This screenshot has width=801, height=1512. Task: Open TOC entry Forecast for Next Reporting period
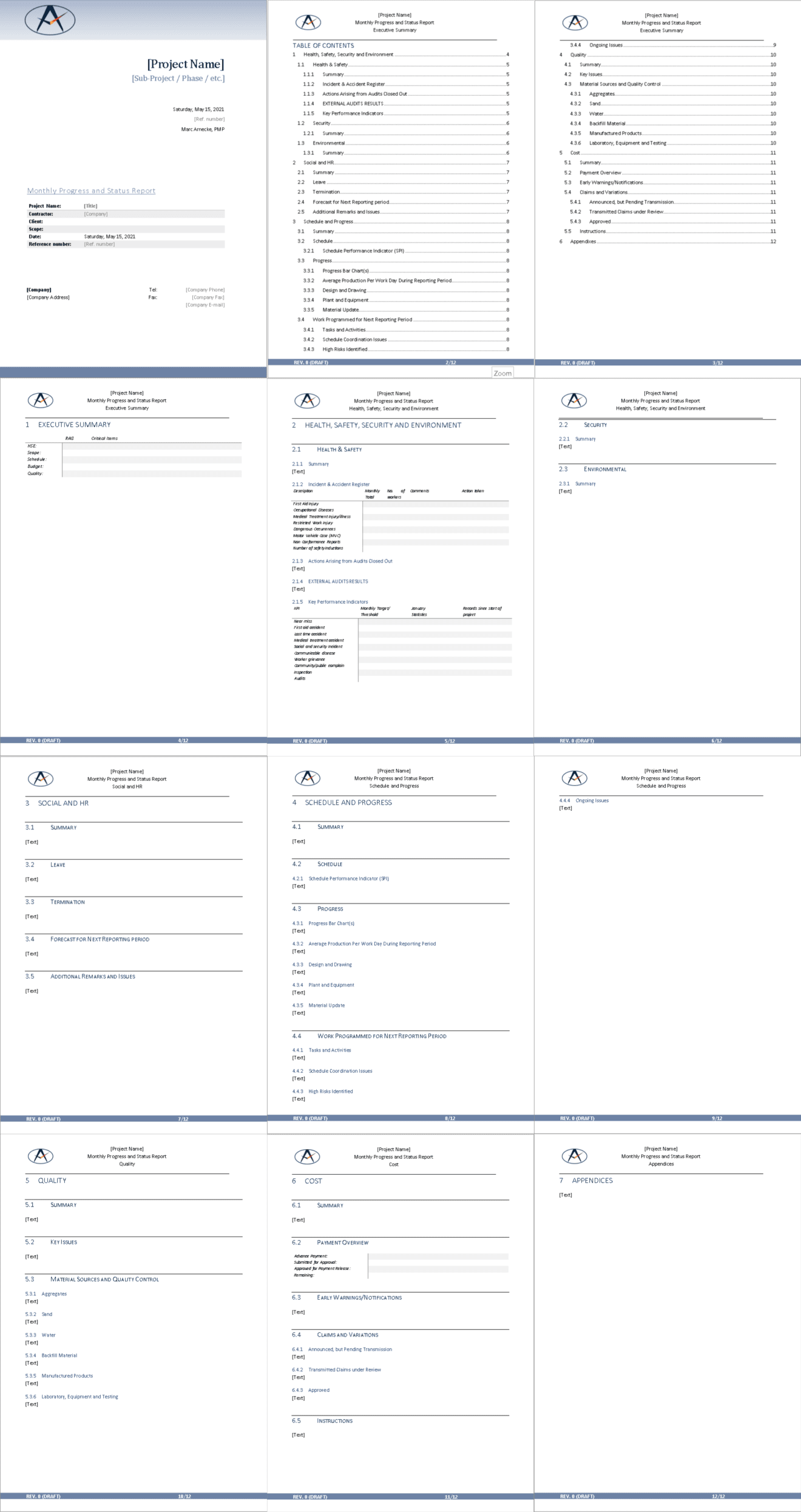click(x=403, y=202)
